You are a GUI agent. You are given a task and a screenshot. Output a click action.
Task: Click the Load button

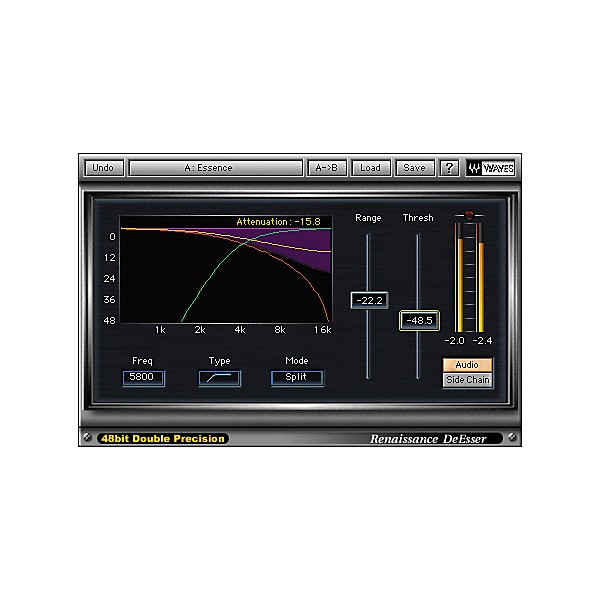click(x=371, y=168)
